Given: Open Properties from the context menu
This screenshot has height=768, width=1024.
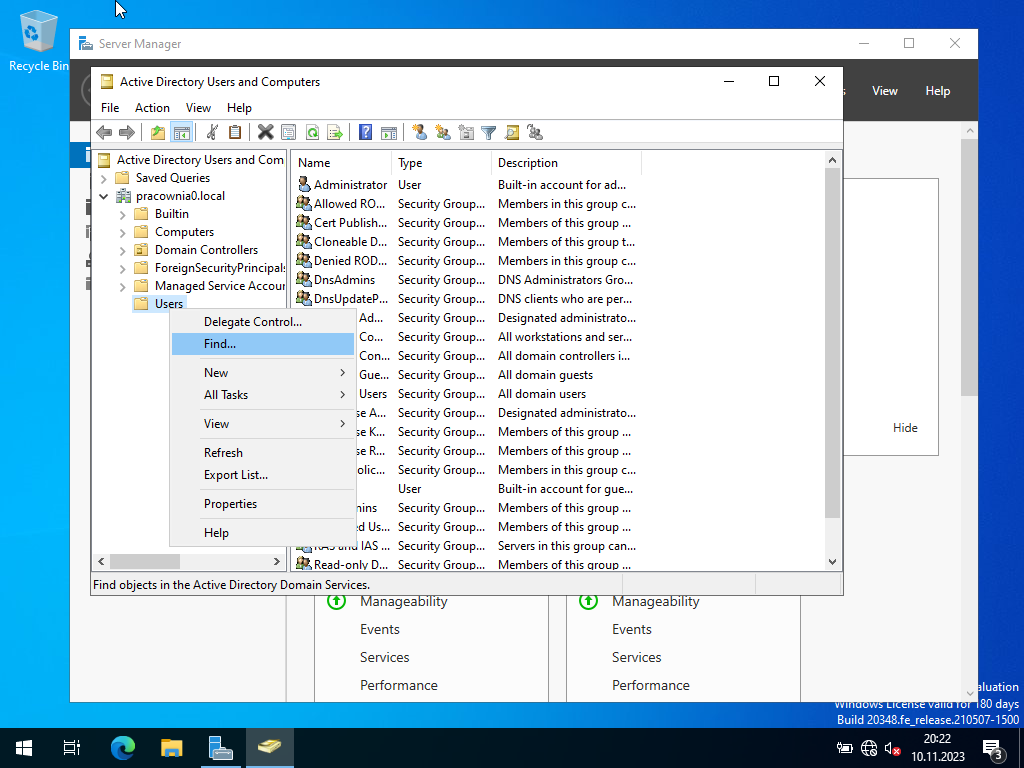Looking at the screenshot, I should [263, 504].
